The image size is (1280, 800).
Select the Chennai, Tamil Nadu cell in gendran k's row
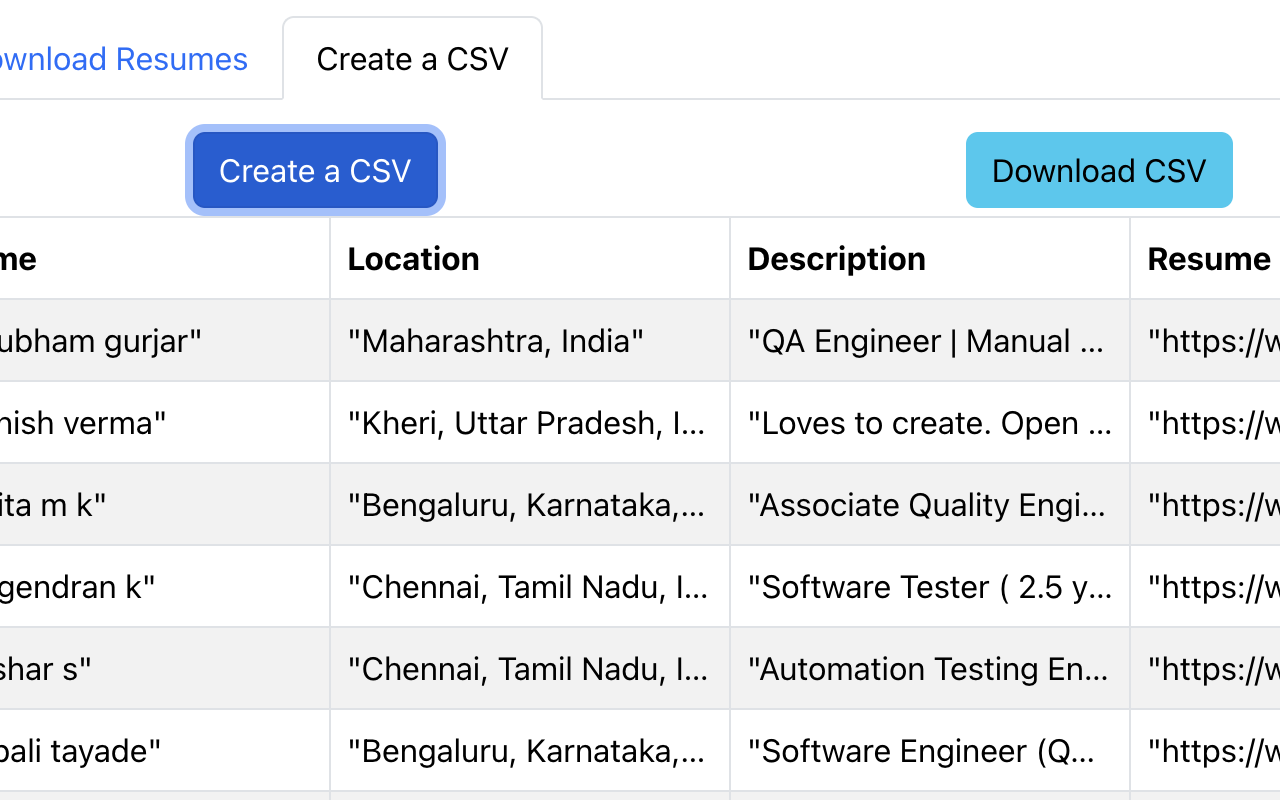tap(528, 586)
